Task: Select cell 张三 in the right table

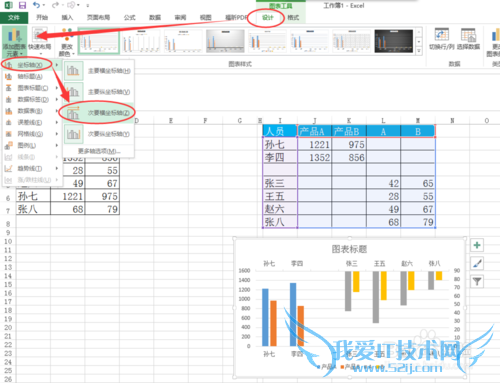Action: (x=280, y=183)
